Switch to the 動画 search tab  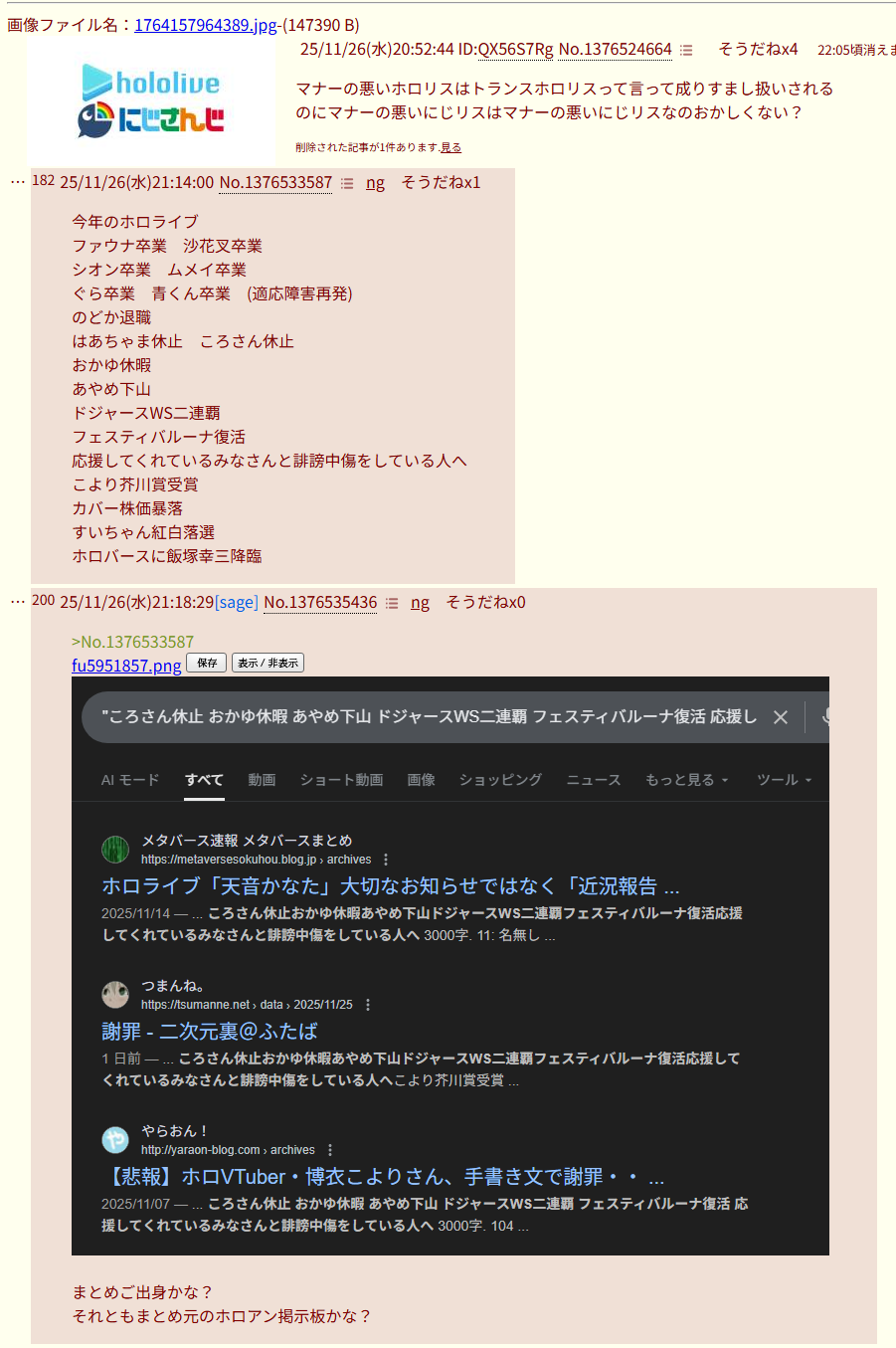click(x=262, y=780)
